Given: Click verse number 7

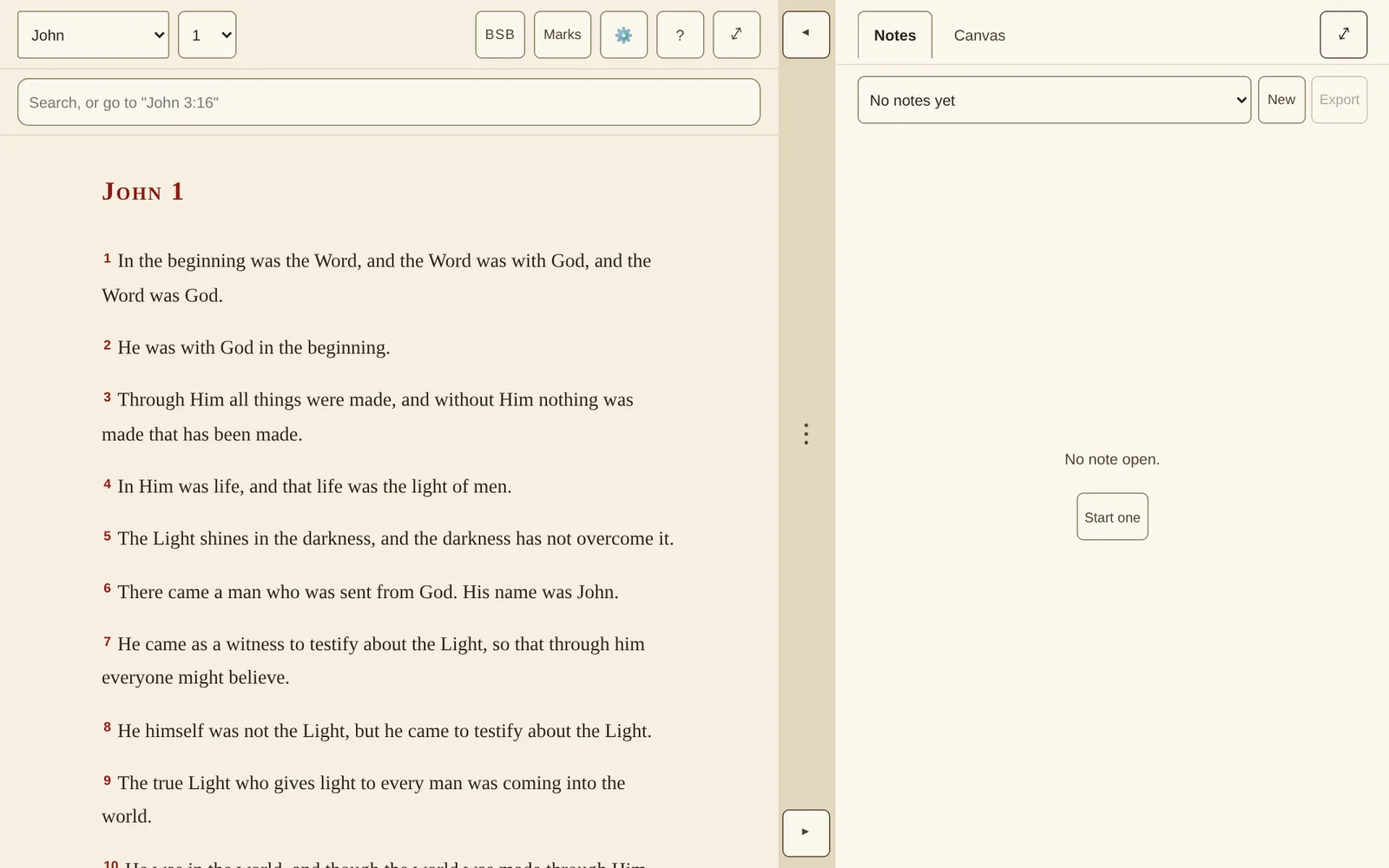Looking at the screenshot, I should tap(108, 641).
